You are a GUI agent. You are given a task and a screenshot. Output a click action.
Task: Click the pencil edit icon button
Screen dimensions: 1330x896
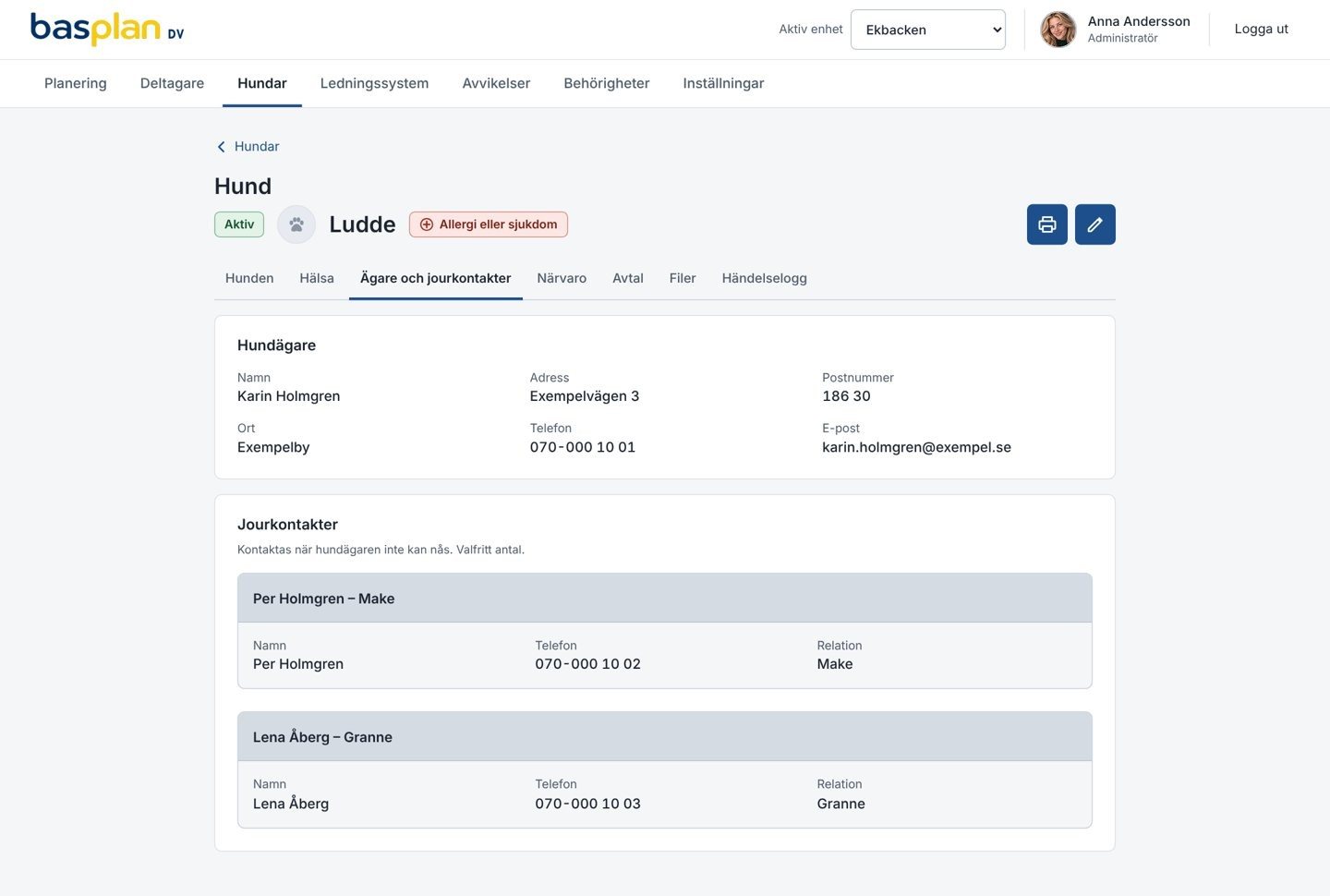tap(1094, 224)
